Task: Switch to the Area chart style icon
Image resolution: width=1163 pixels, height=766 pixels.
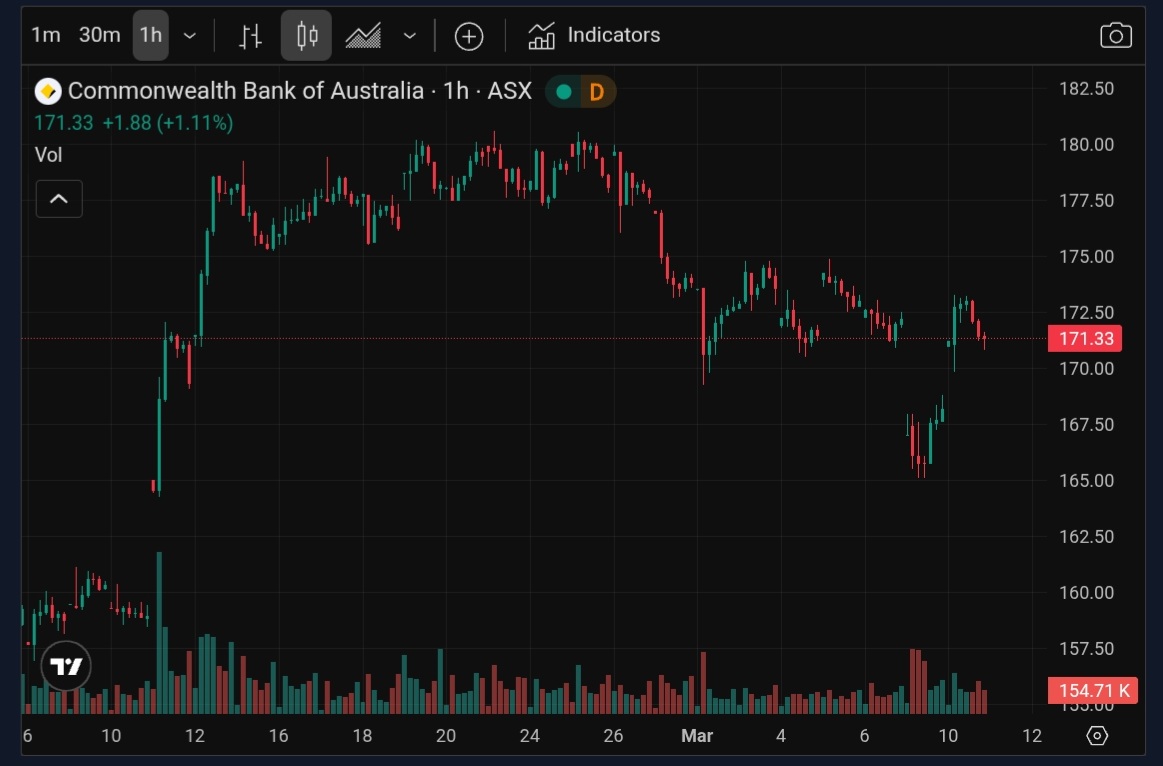Action: coord(363,36)
